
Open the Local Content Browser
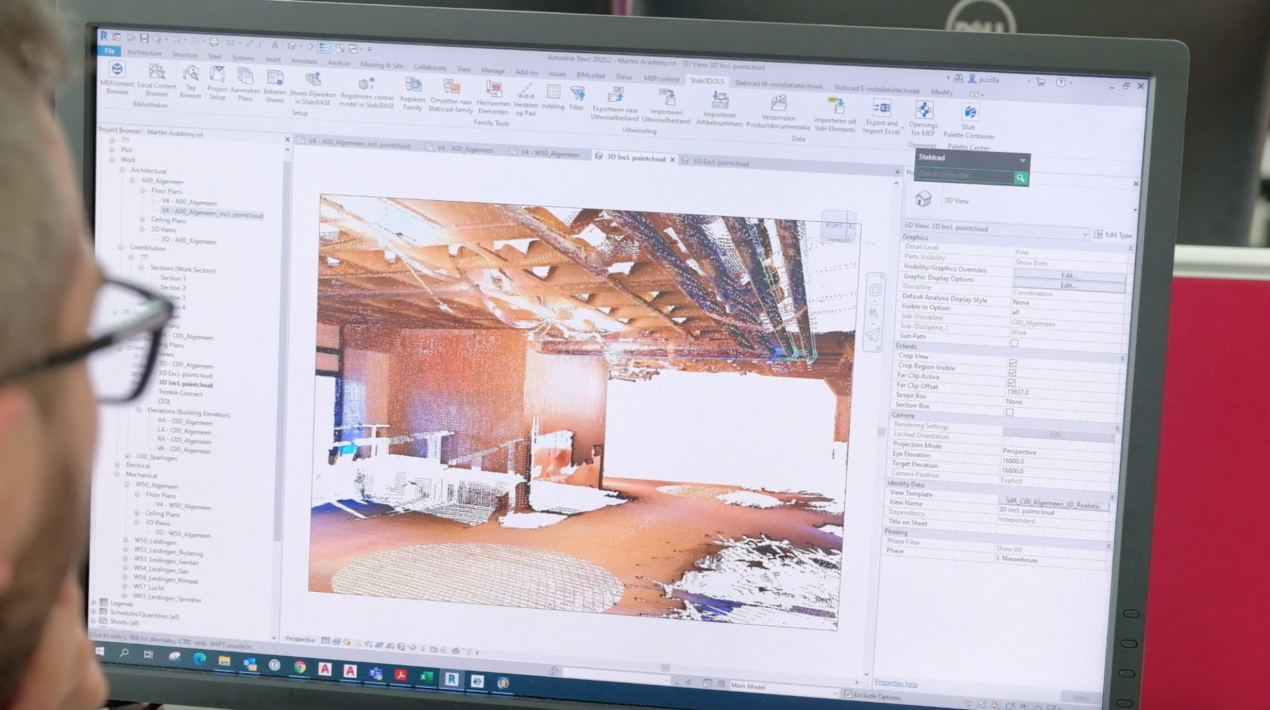pos(157,80)
